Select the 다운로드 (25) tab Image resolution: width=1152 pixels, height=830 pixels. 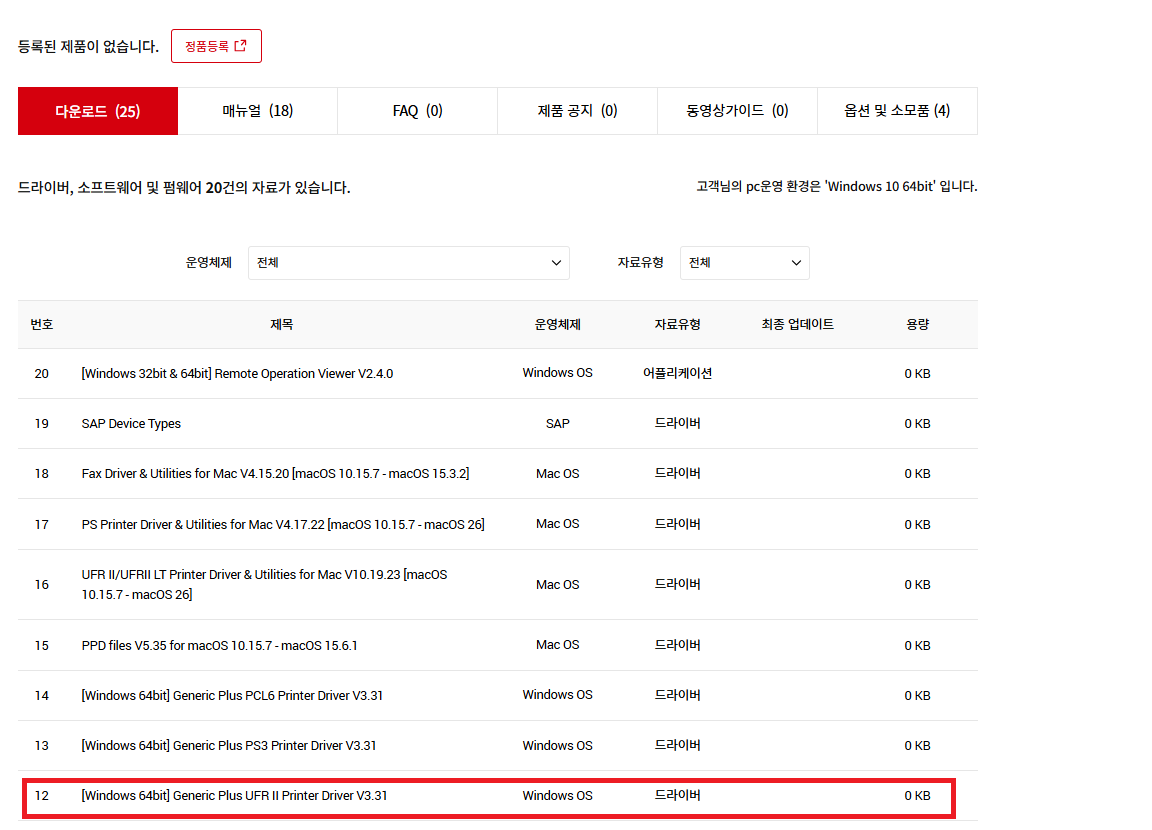(x=98, y=111)
